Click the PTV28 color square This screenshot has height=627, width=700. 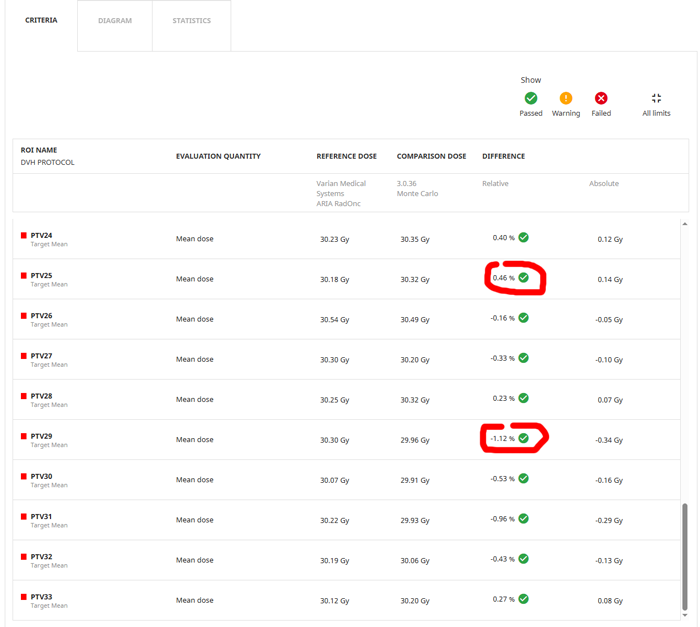pyautogui.click(x=24, y=396)
